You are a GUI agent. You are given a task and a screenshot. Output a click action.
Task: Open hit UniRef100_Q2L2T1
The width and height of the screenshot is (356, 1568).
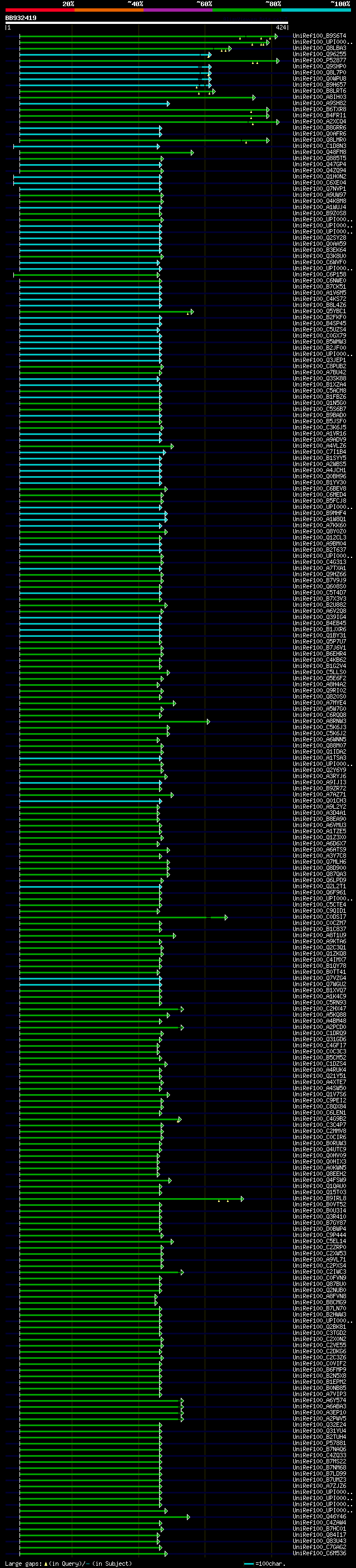[319, 887]
